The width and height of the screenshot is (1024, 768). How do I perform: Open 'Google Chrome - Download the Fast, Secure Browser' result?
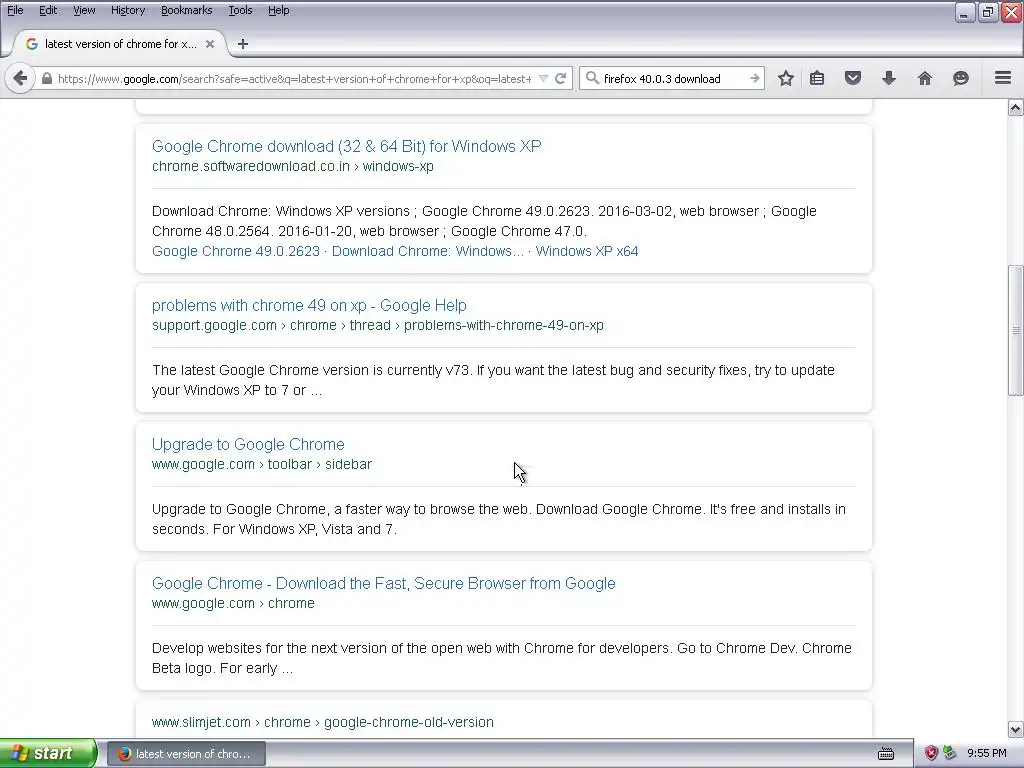coord(384,584)
